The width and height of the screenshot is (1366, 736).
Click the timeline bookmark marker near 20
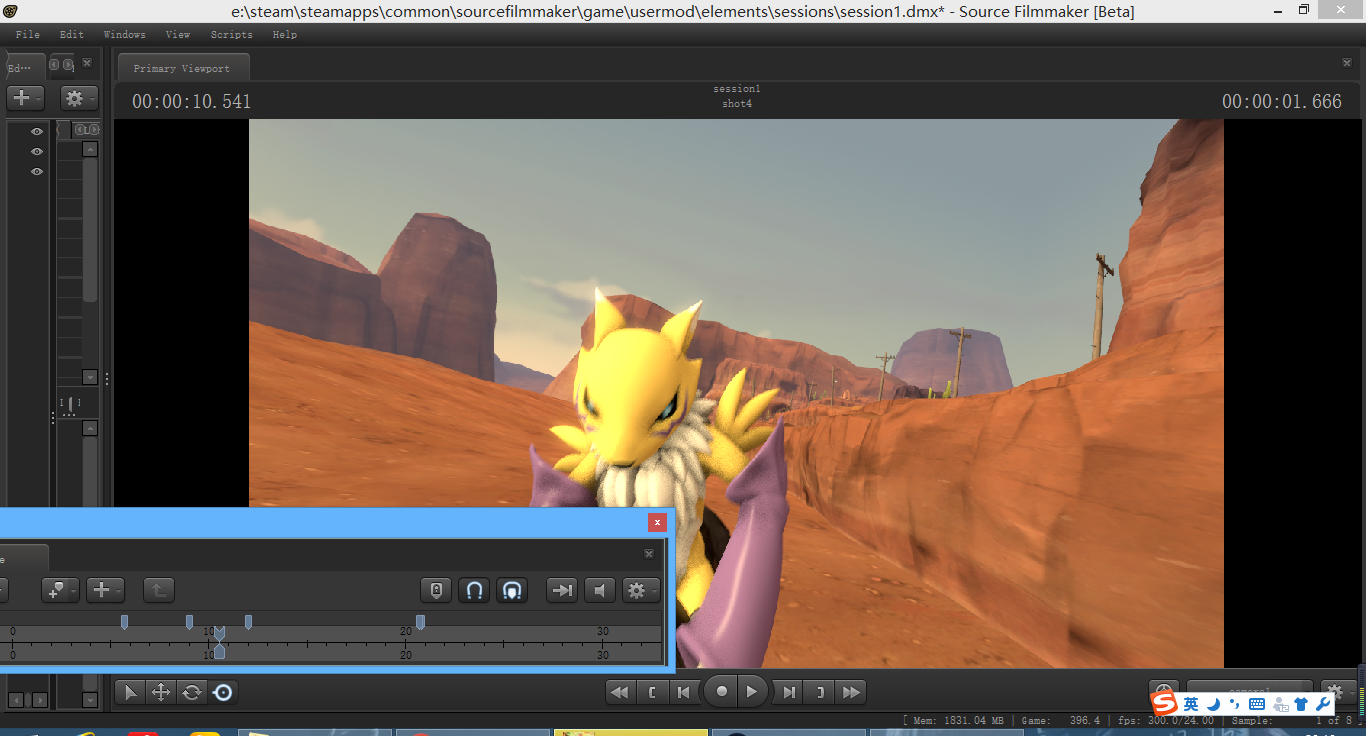pyautogui.click(x=420, y=622)
